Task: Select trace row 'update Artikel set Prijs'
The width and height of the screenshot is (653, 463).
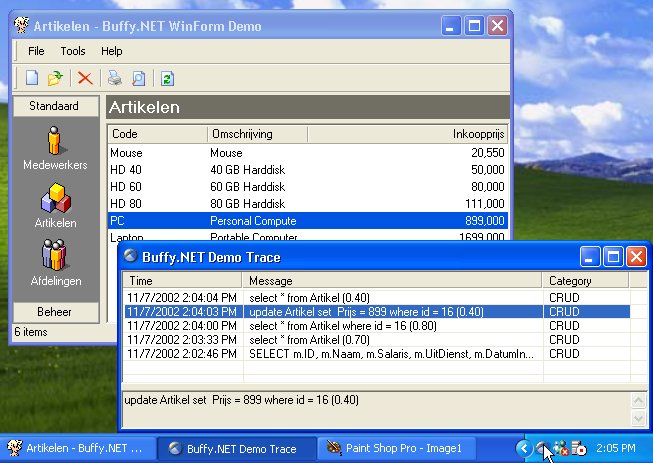Action: click(x=376, y=312)
